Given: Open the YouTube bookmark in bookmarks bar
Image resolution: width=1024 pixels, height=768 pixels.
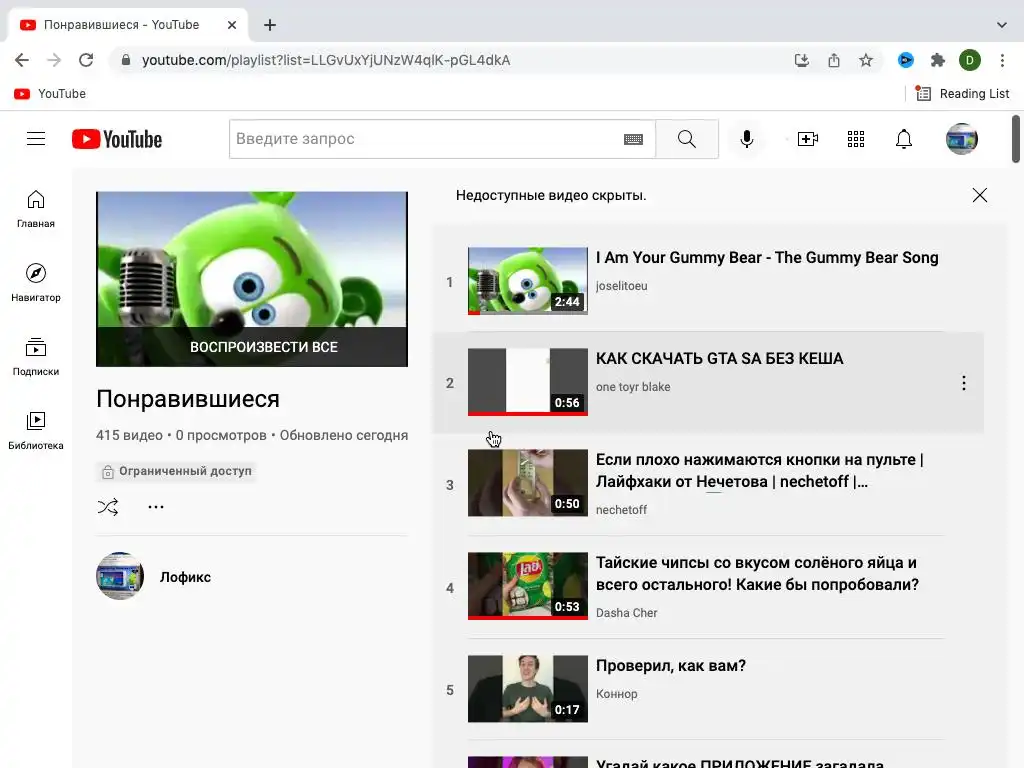Looking at the screenshot, I should [50, 93].
